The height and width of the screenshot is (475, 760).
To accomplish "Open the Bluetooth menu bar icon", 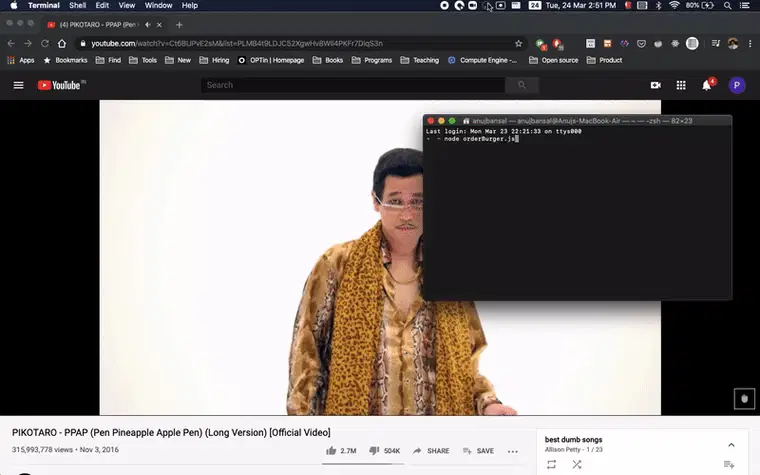I will (658, 5).
